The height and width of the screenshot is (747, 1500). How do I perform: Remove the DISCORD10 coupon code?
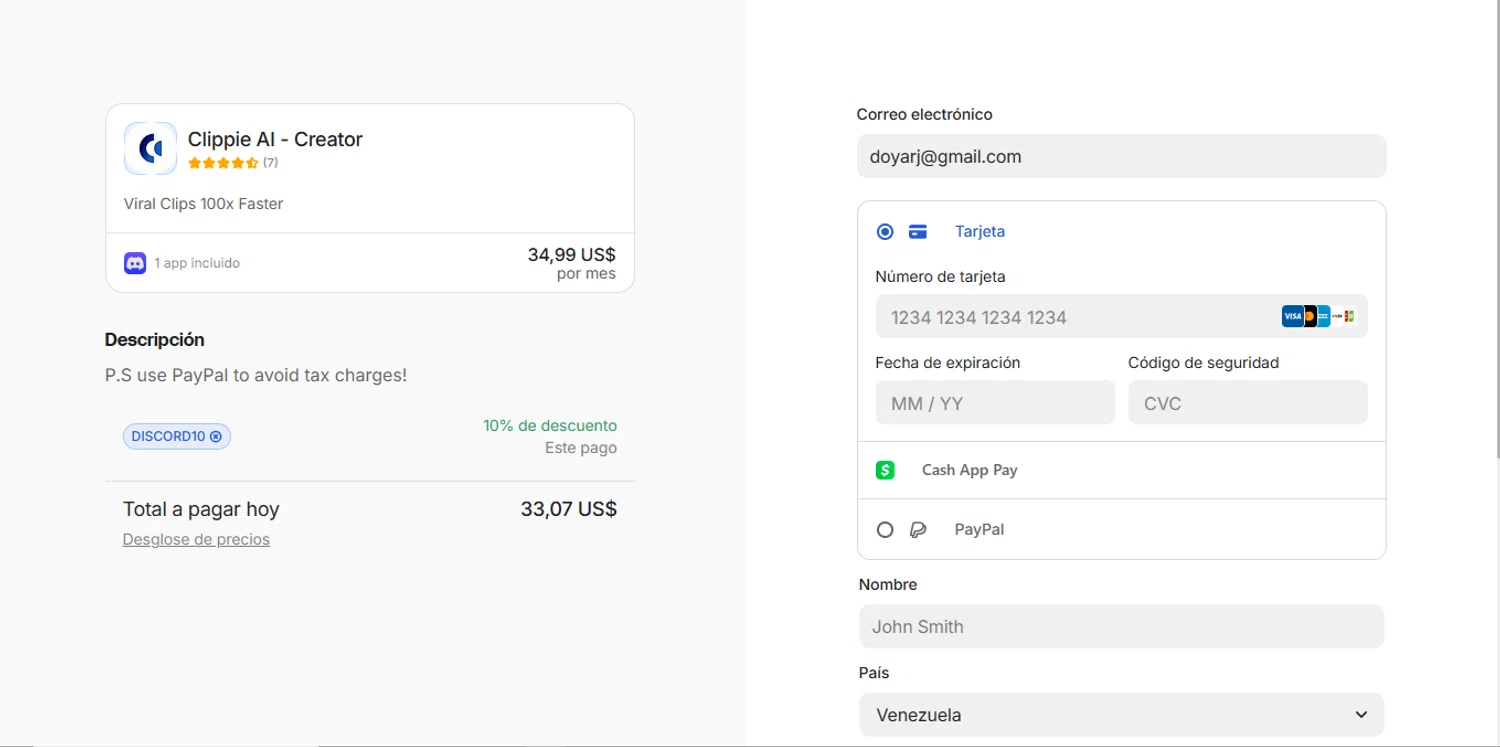pos(216,436)
